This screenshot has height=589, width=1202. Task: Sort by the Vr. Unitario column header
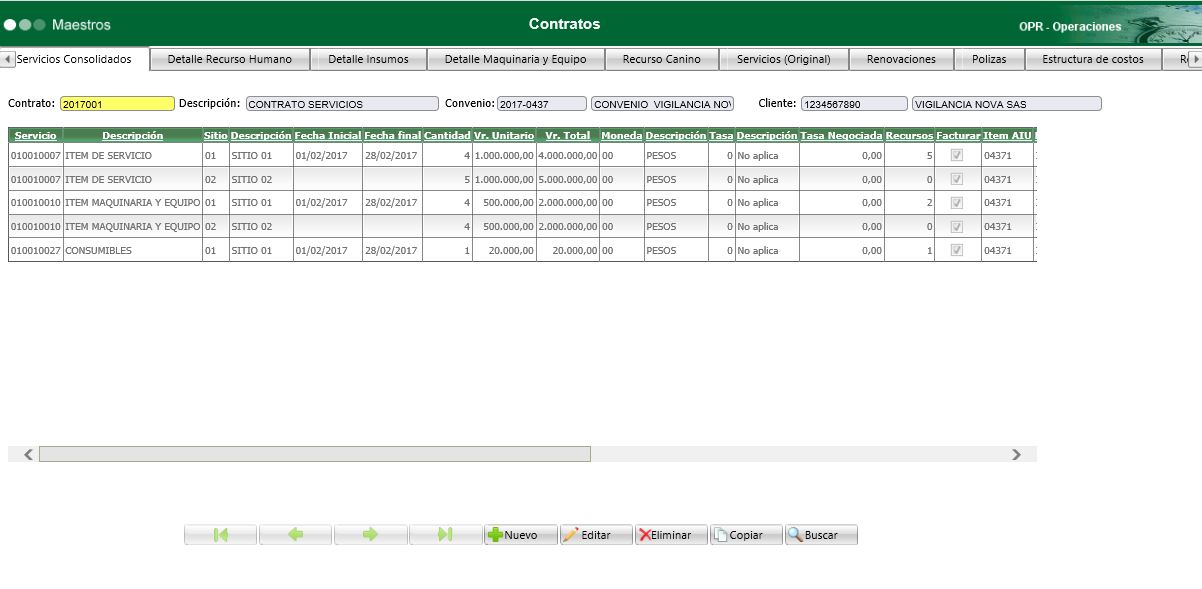pos(504,135)
